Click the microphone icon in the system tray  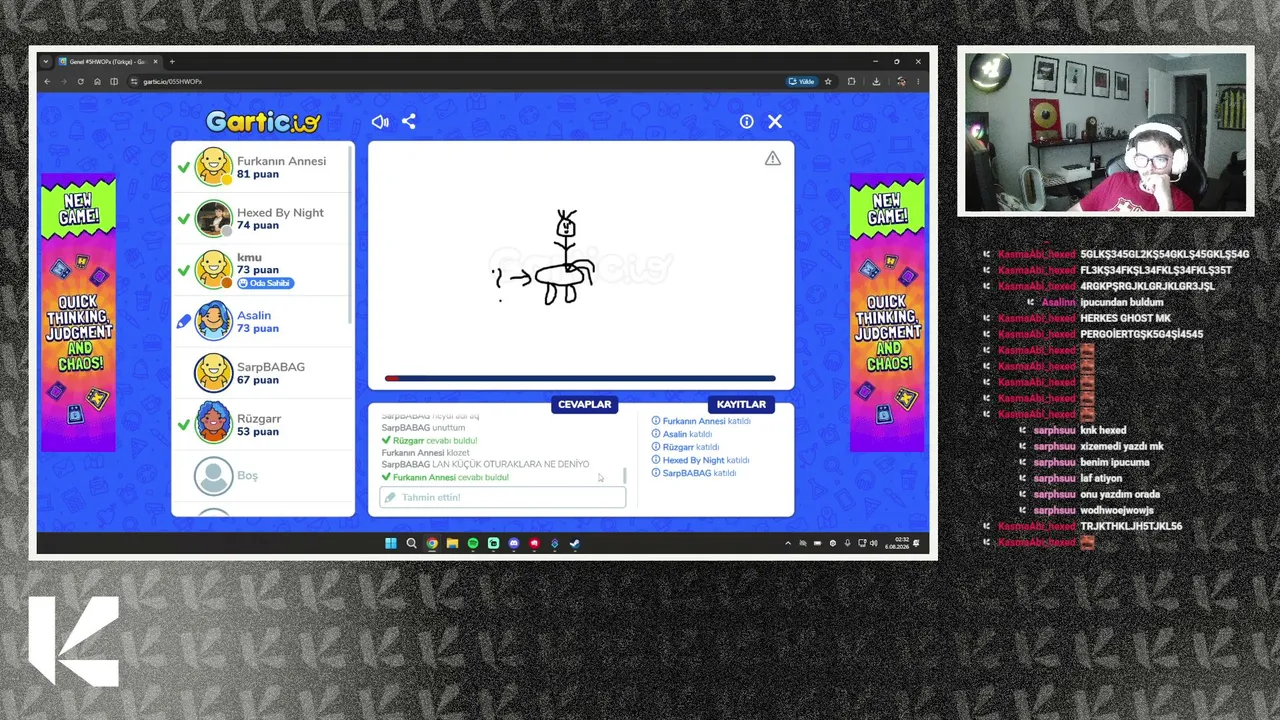[847, 543]
